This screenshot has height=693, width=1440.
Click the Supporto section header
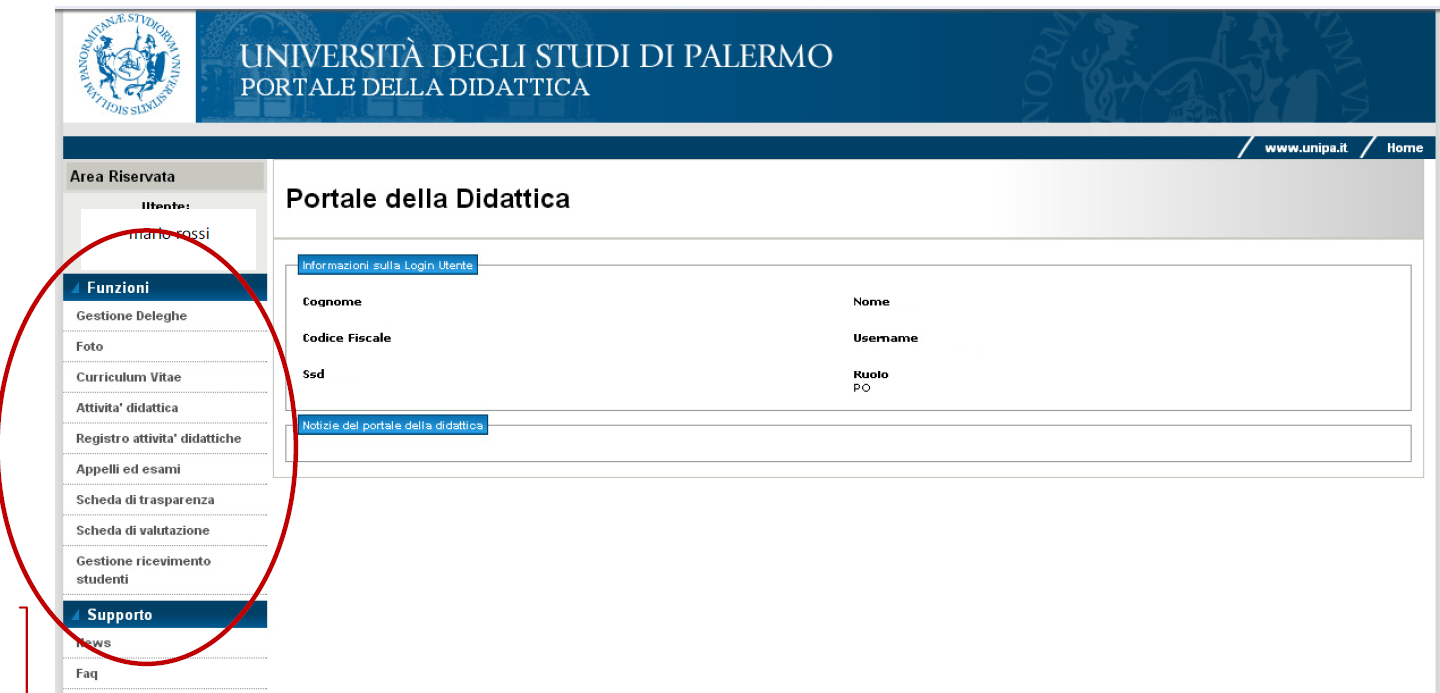(x=165, y=615)
